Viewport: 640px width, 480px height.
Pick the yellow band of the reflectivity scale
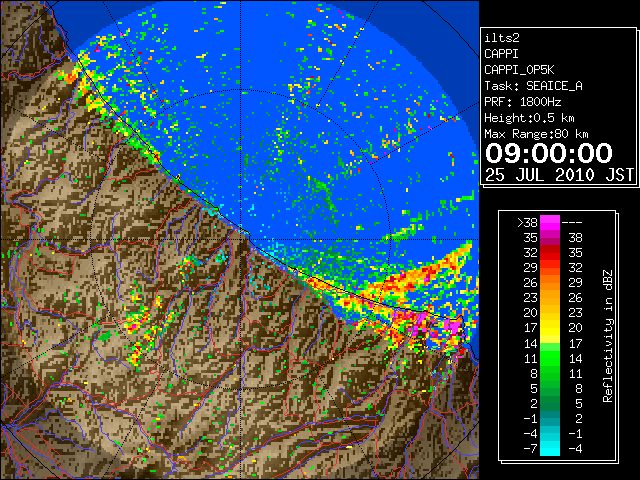pos(550,328)
